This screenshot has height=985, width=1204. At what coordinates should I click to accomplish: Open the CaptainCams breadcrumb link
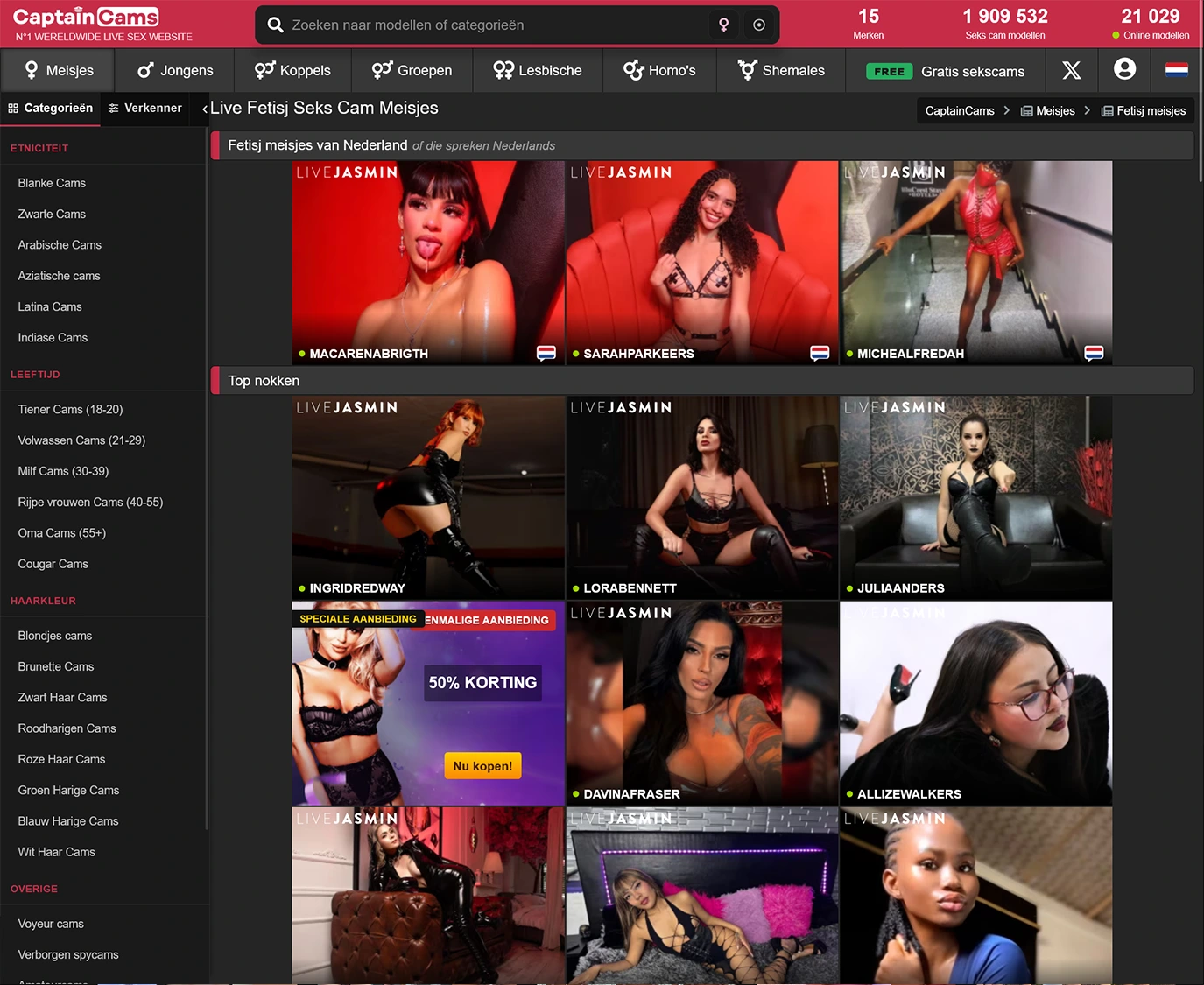(960, 111)
